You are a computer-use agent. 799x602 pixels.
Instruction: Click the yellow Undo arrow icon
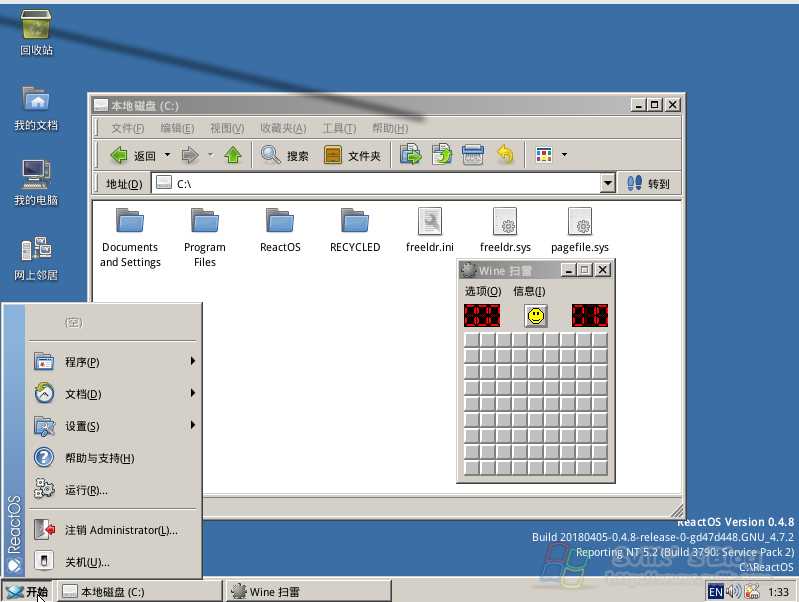pos(504,155)
